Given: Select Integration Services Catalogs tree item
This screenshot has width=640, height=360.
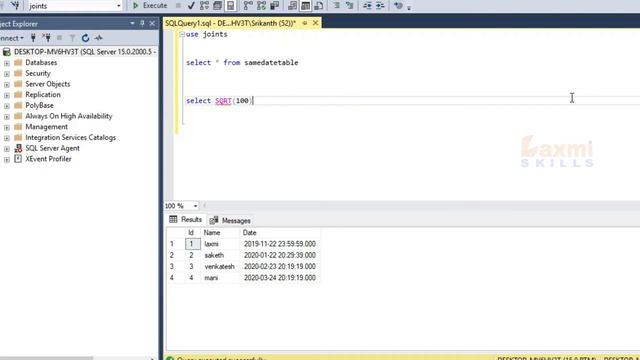Looking at the screenshot, I should tap(70, 138).
